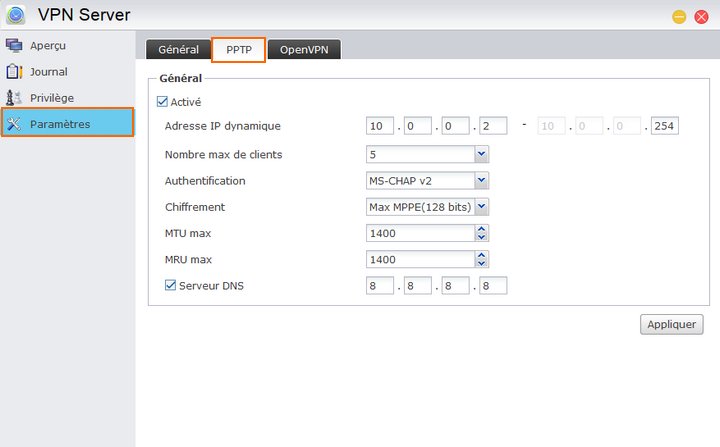Close the VPN Server window

(701, 17)
